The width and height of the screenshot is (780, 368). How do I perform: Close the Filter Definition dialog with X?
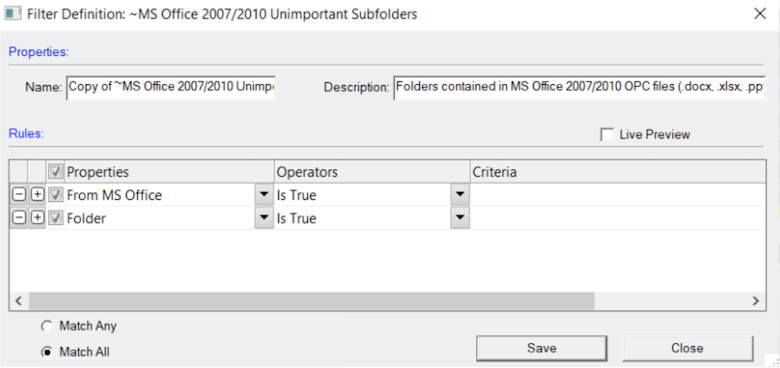tap(760, 14)
